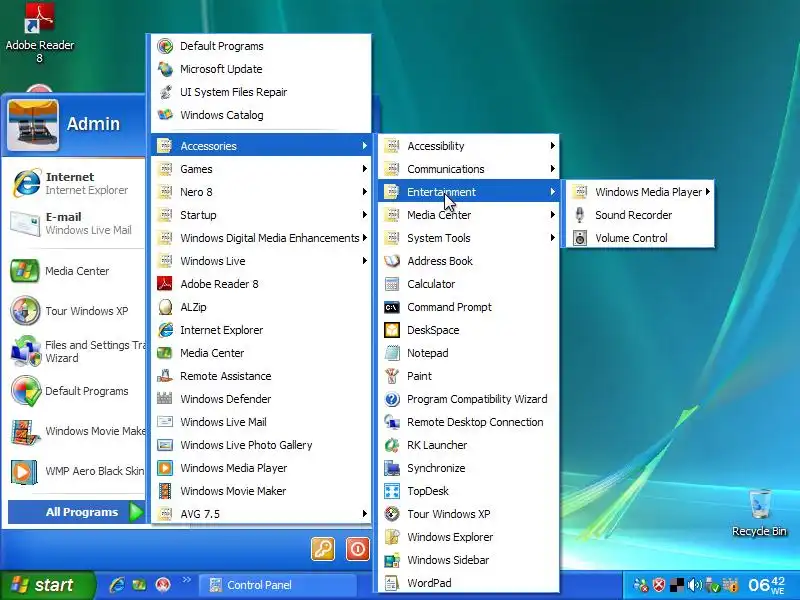800x600 pixels.
Task: Open Windows Explorer from Accessories
Action: tap(468, 537)
